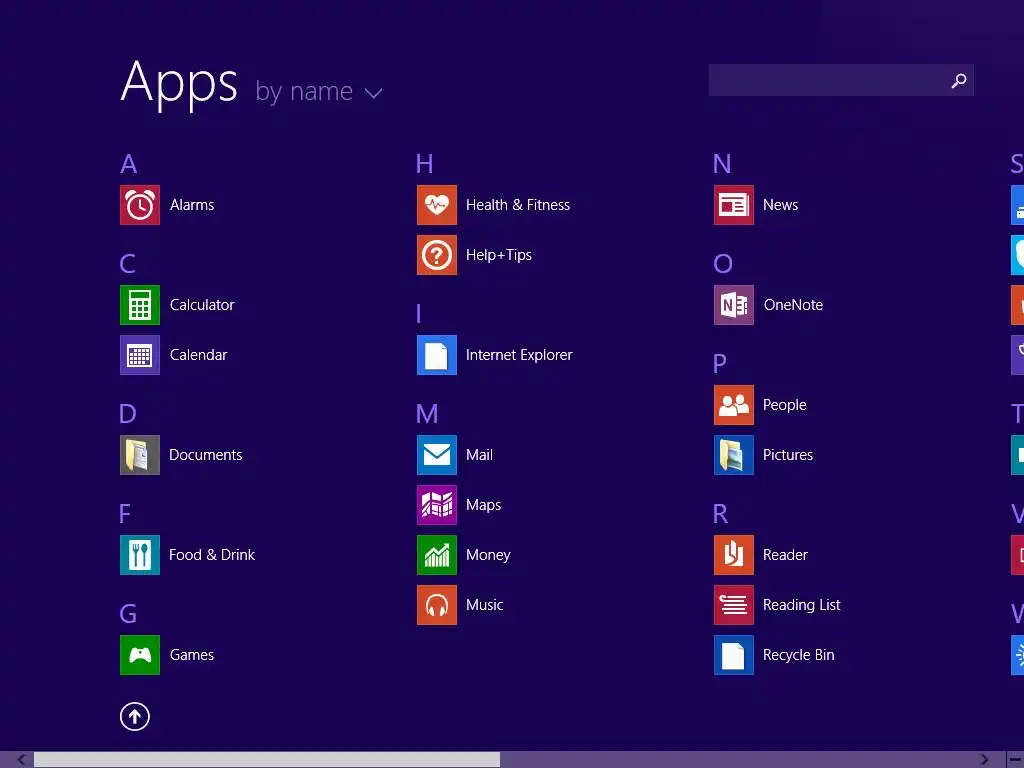Jump using the letter A group header
This screenshot has width=1024, height=768.
coord(129,164)
